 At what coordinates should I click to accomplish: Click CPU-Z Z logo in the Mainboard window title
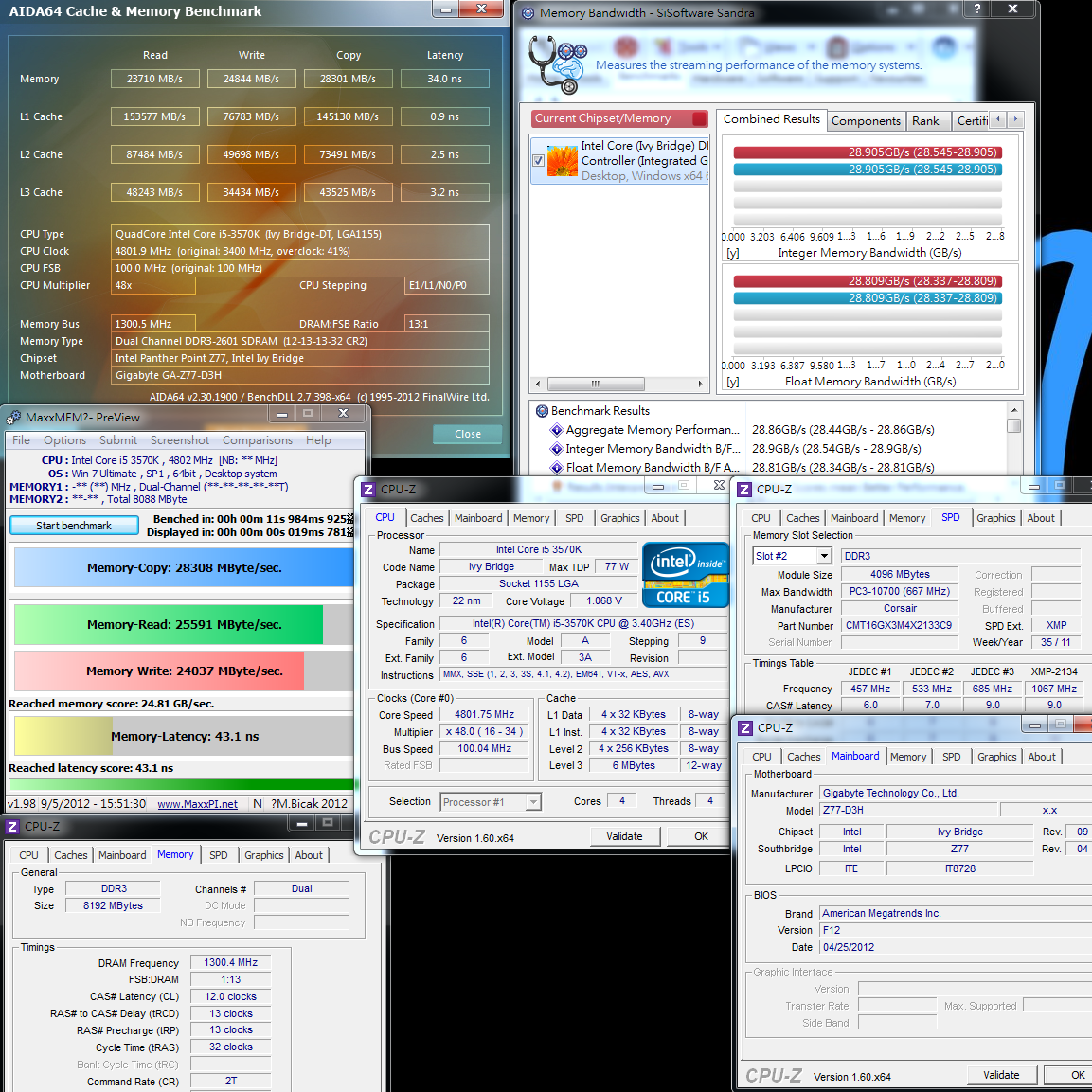tap(745, 727)
